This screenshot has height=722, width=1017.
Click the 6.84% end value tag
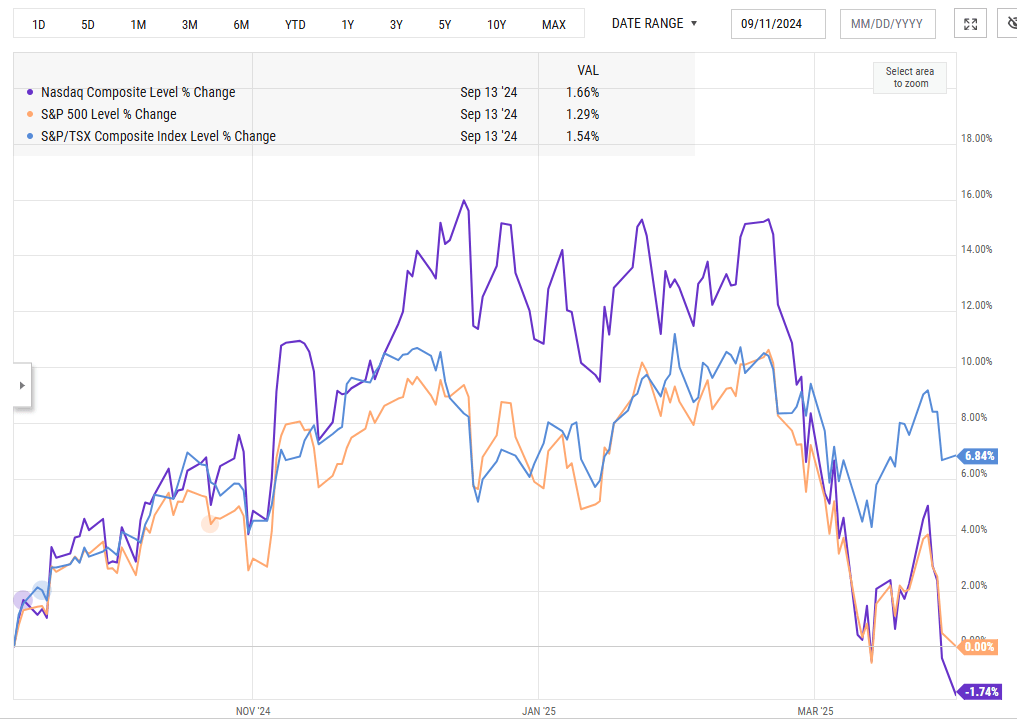click(978, 456)
